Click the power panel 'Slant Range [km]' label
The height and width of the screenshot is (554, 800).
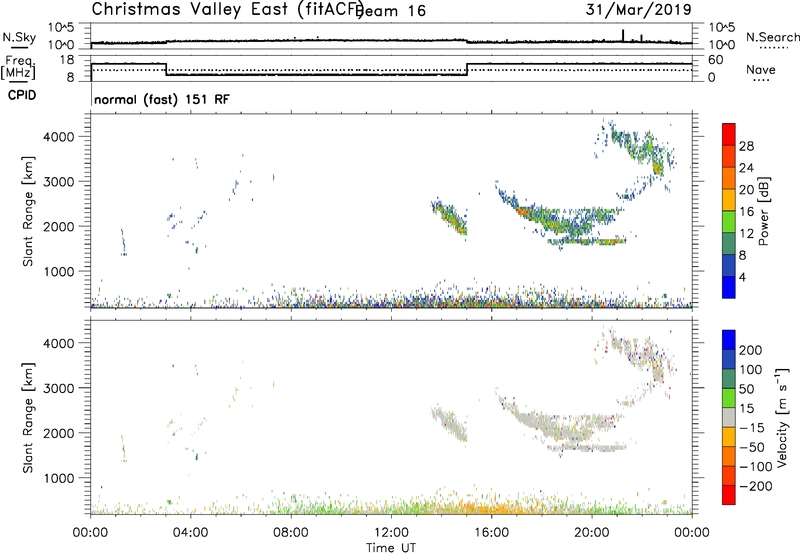click(27, 211)
